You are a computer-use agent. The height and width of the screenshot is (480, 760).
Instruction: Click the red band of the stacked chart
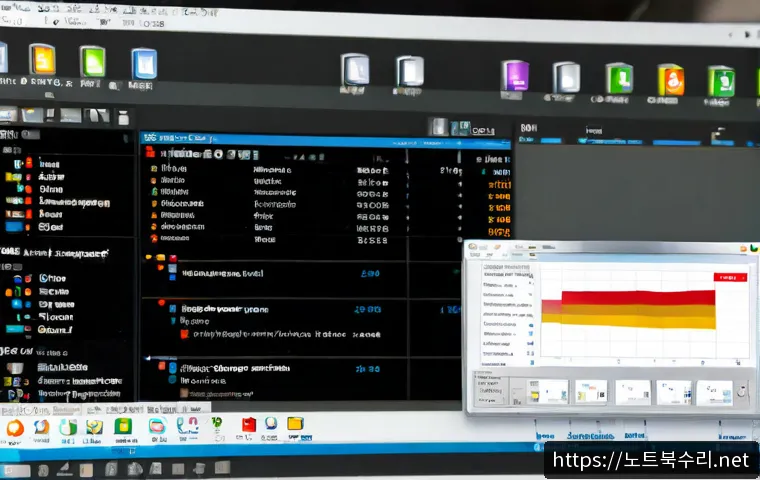638,298
